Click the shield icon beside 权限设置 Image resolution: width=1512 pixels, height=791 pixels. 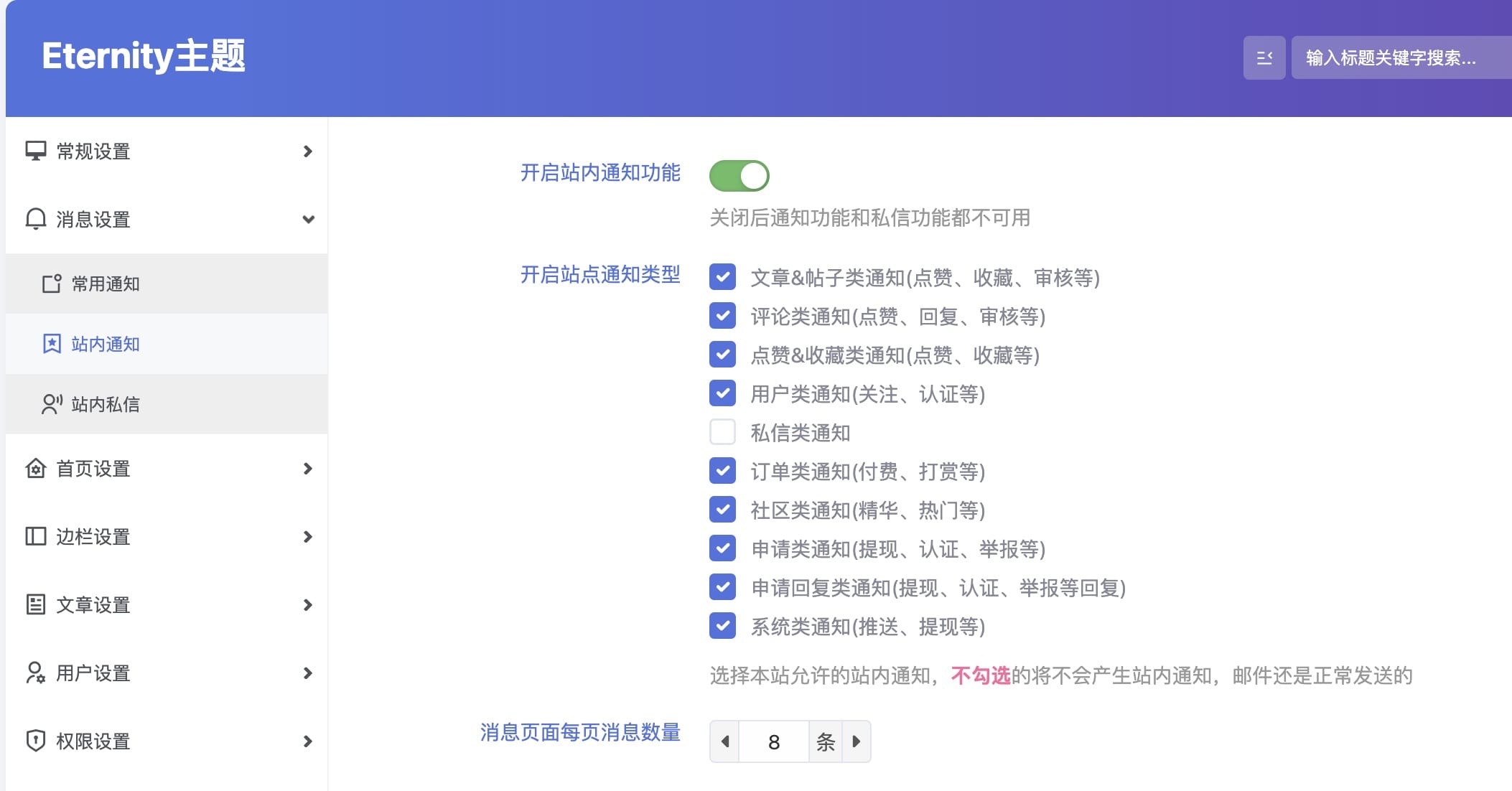(35, 741)
